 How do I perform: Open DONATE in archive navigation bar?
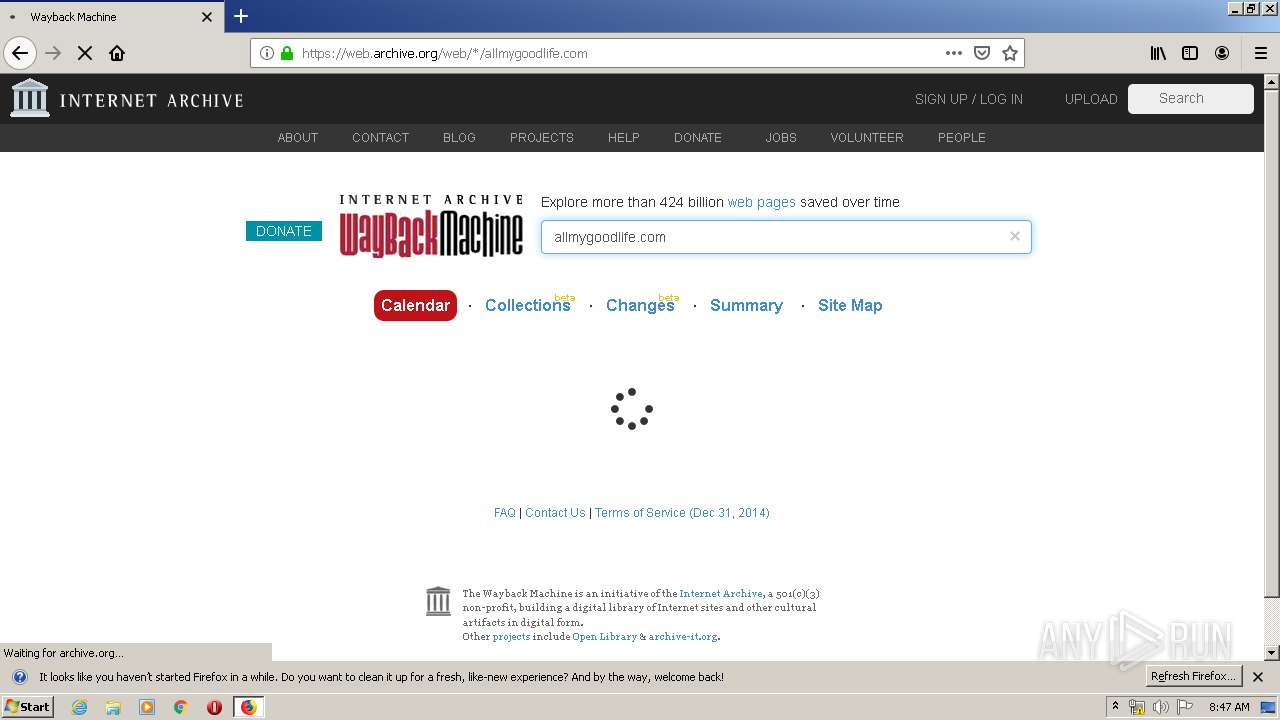(698, 138)
